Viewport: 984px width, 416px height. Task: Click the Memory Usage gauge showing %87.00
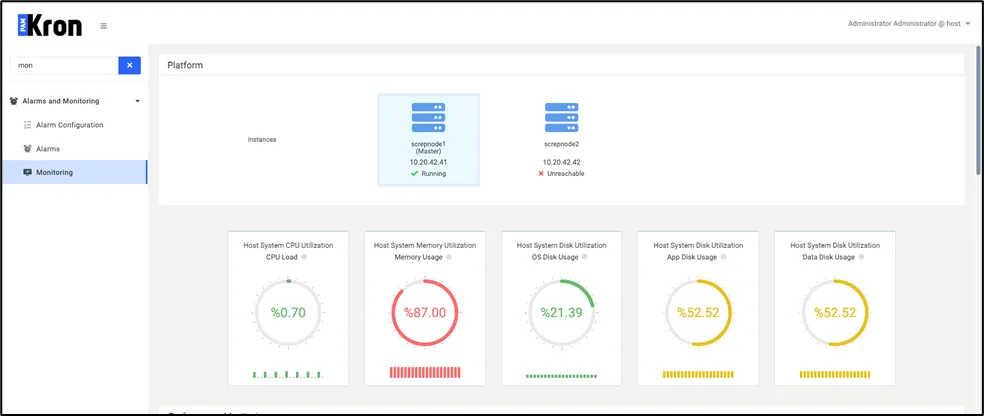click(425, 312)
